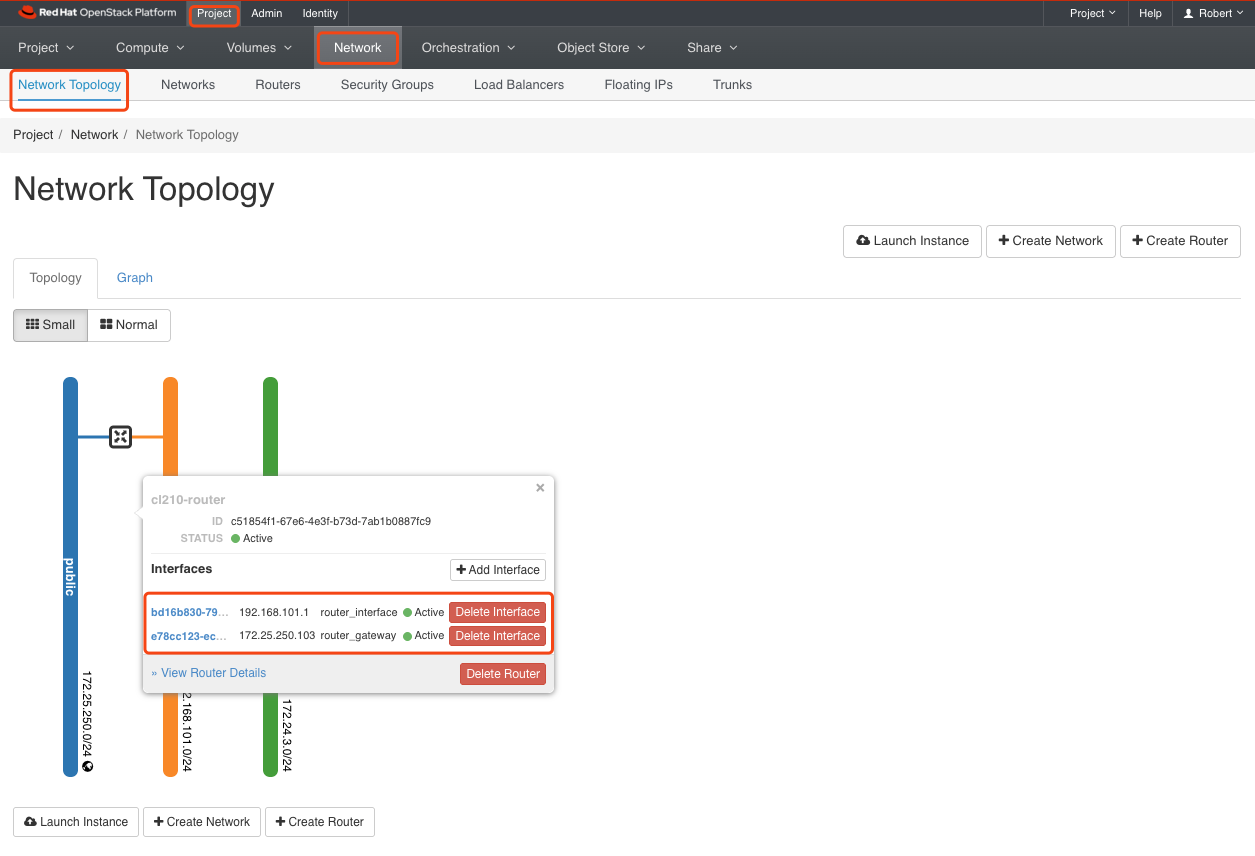1255x856 pixels.
Task: Switch topology to Normal view
Action: [x=129, y=325]
